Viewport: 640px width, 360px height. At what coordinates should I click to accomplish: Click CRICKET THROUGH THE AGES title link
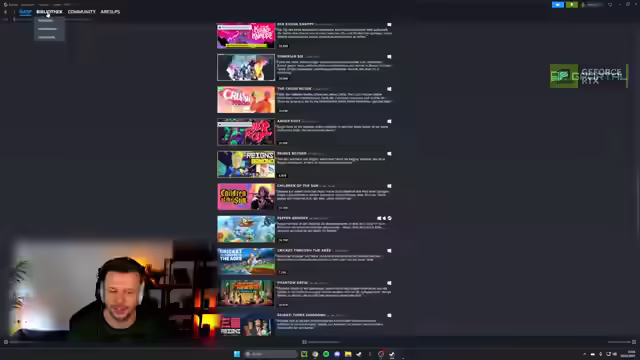click(304, 250)
